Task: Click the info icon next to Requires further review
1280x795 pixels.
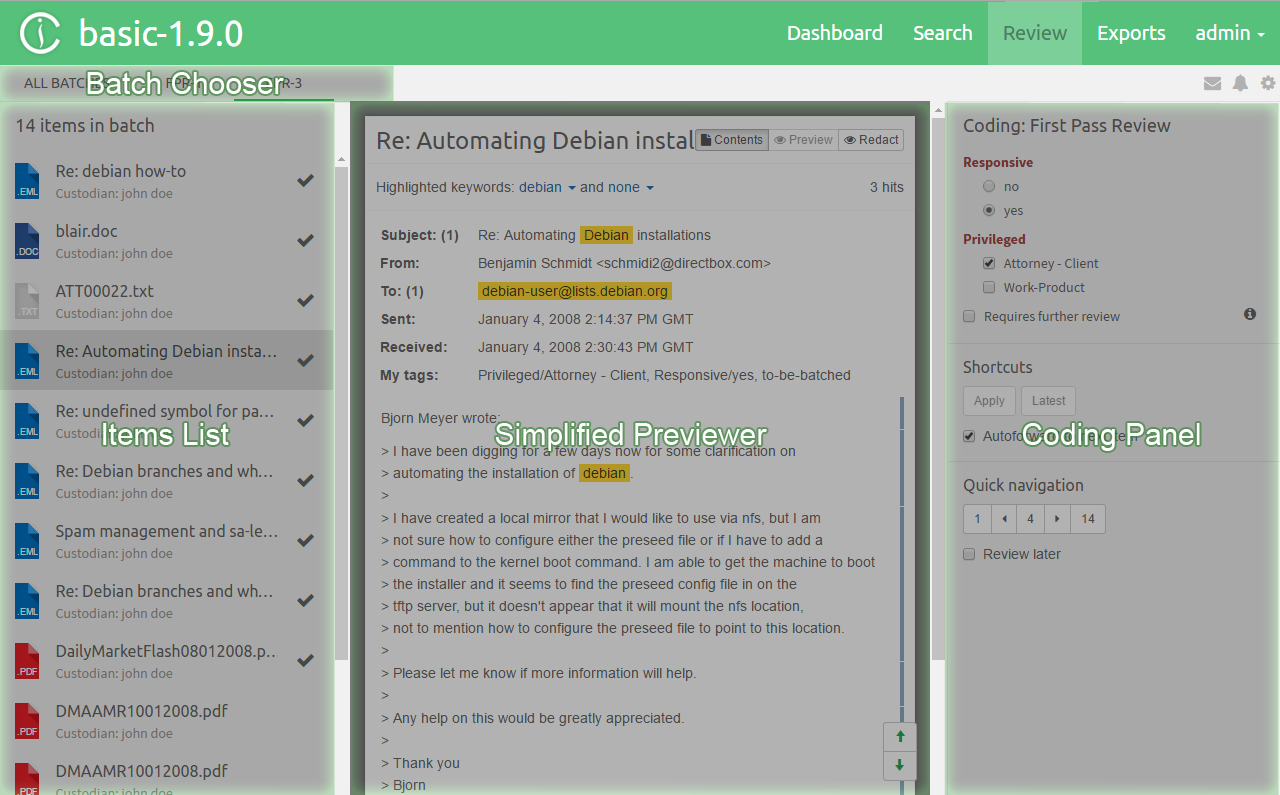Action: pos(1249,314)
